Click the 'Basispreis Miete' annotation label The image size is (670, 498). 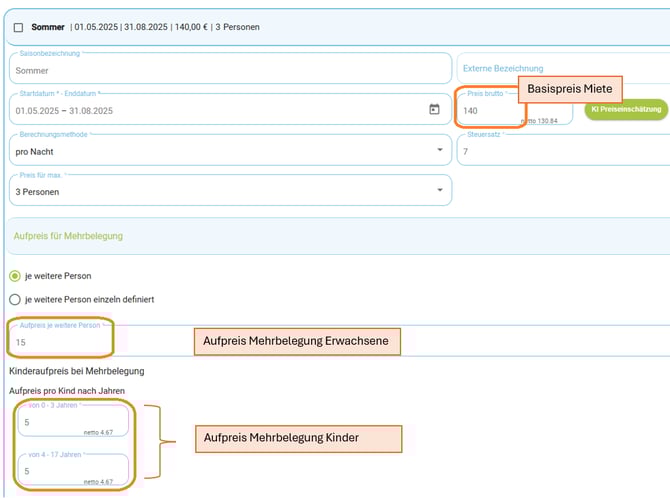pyautogui.click(x=569, y=89)
